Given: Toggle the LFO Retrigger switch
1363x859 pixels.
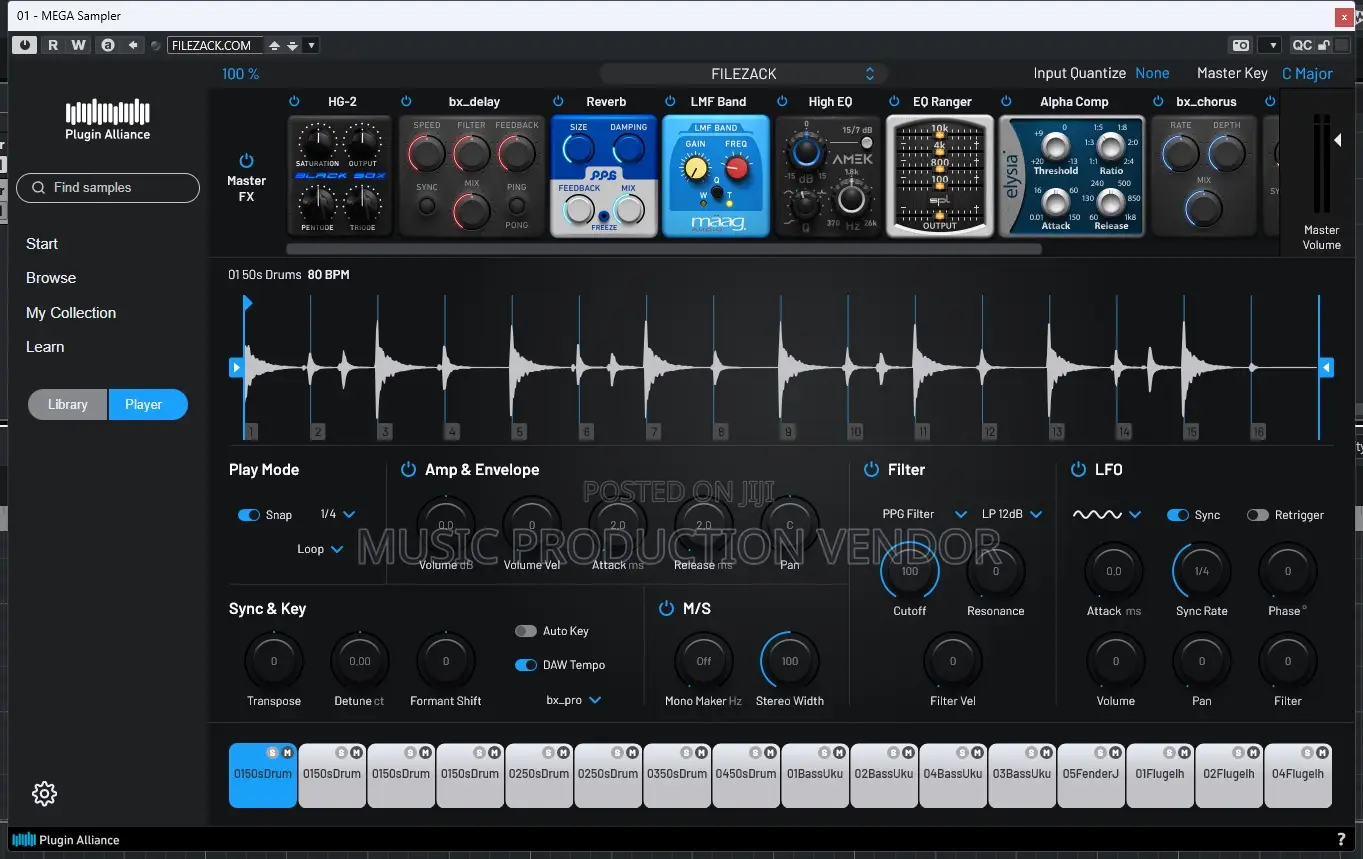Looking at the screenshot, I should [x=1258, y=515].
